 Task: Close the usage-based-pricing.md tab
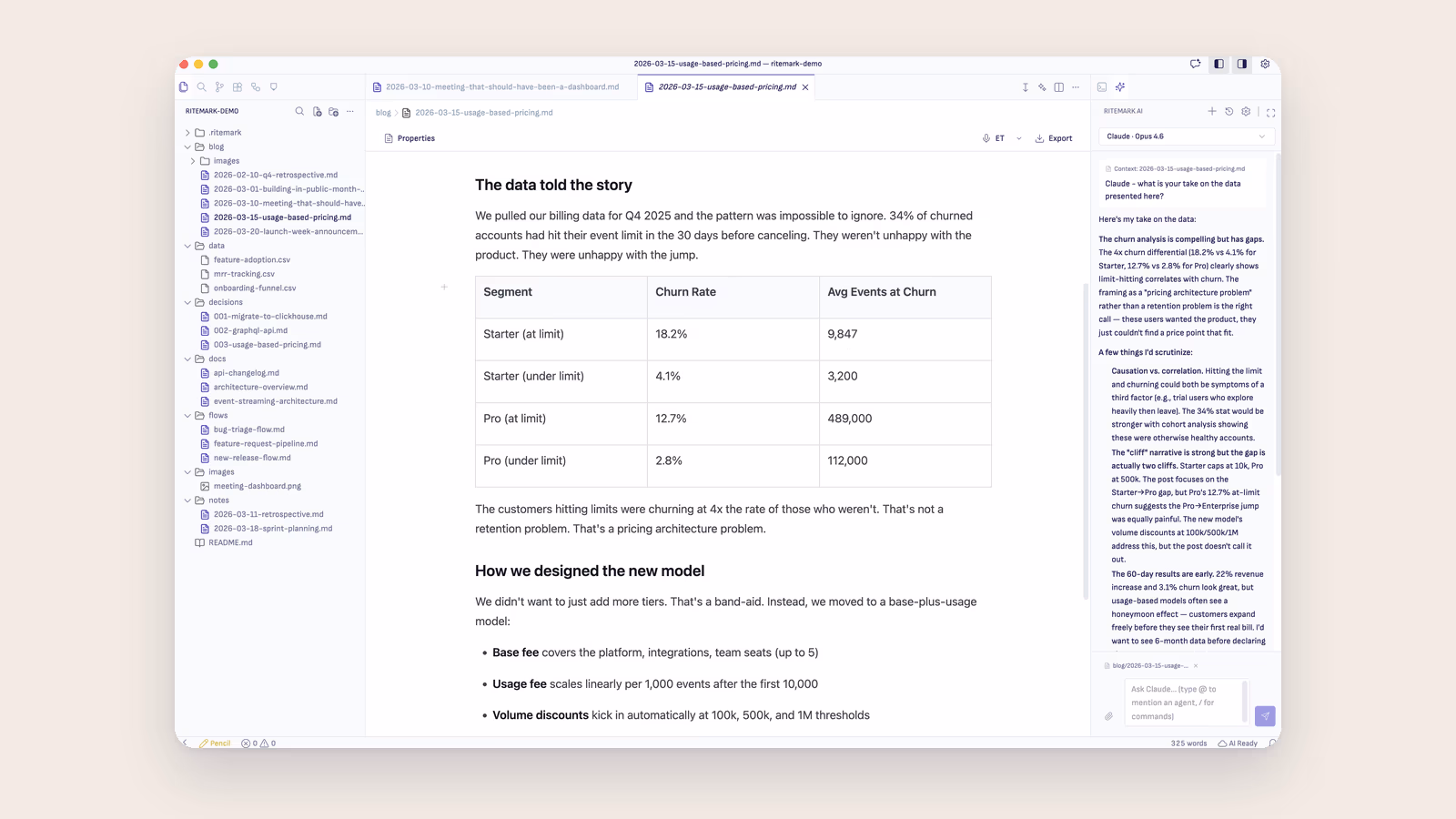805,87
